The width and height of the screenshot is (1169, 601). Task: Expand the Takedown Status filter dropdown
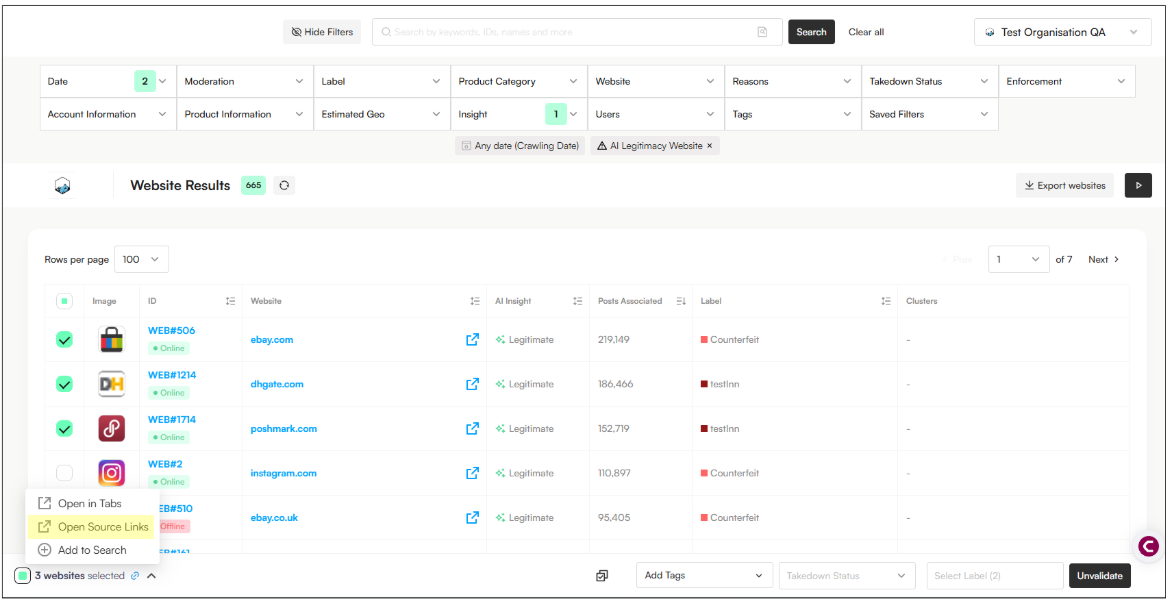[x=929, y=82]
